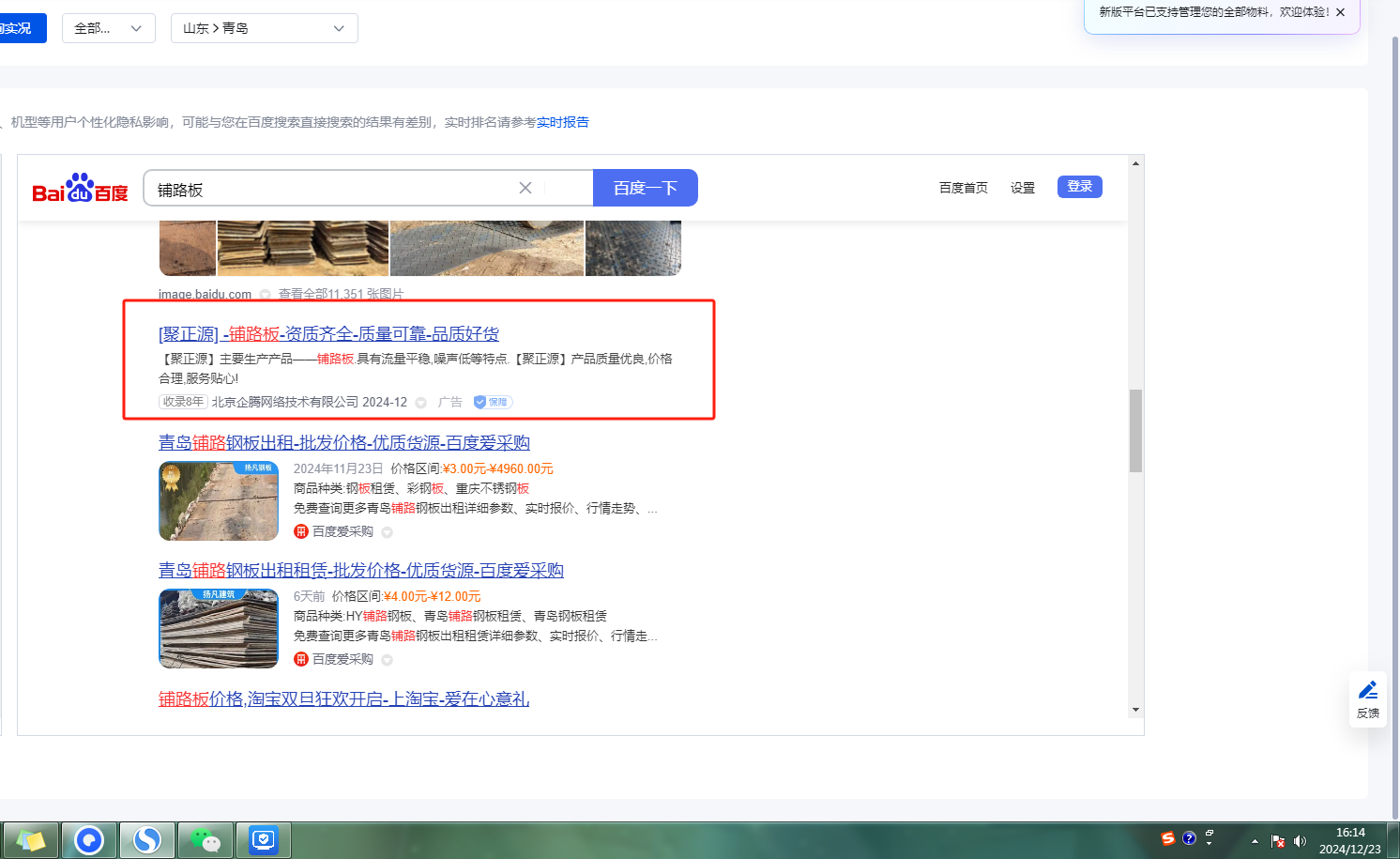The image size is (1400, 859).
Task: Open the 百度首页 link
Action: pyautogui.click(x=964, y=188)
